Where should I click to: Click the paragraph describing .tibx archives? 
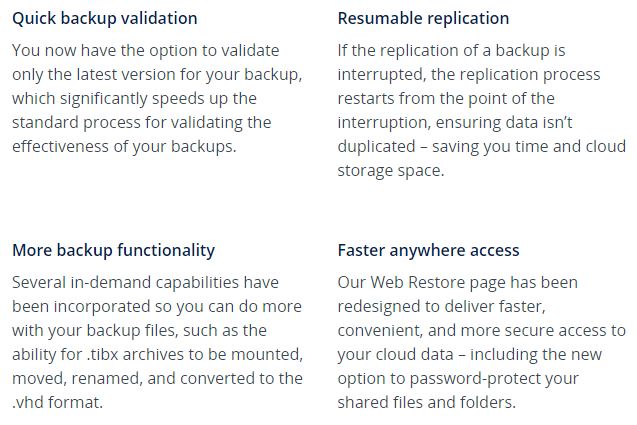[x=158, y=342]
